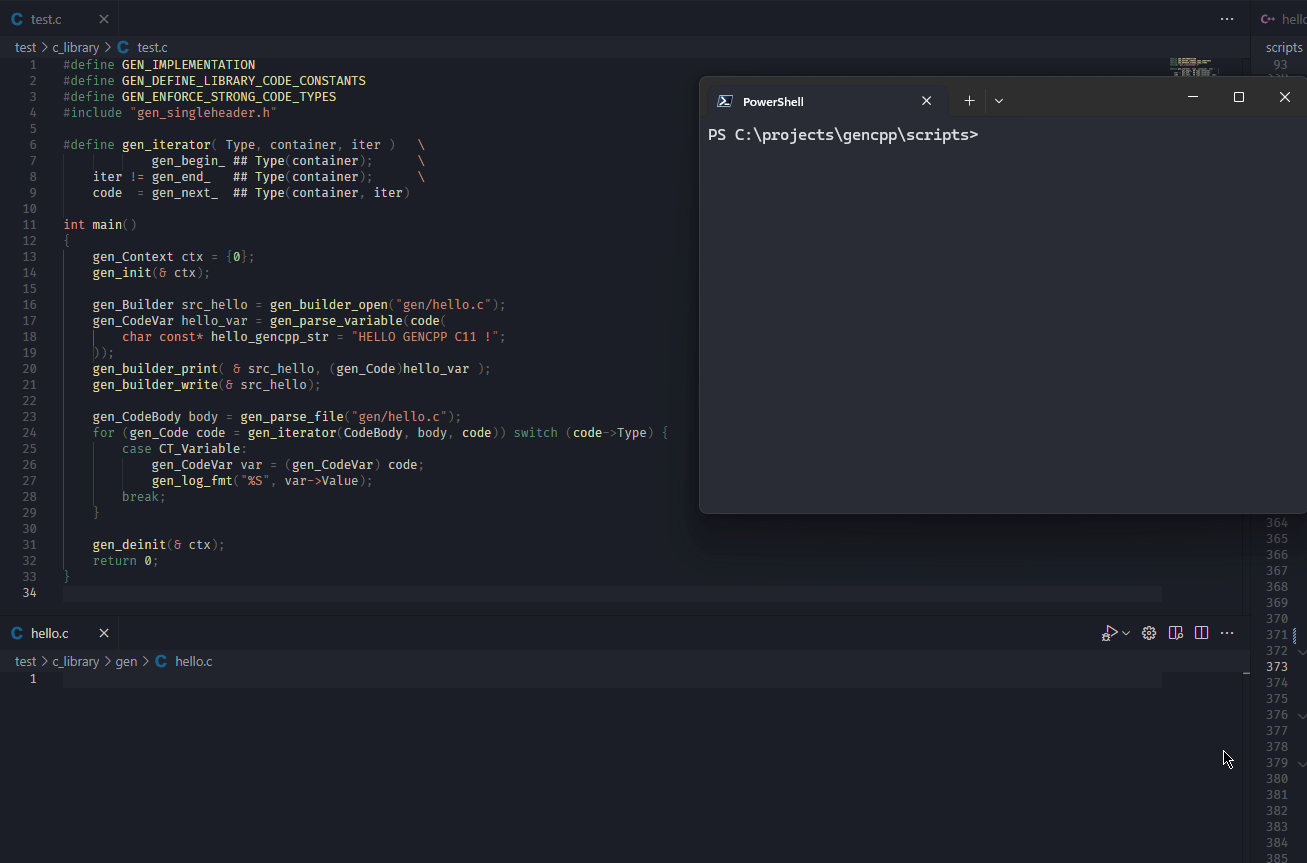The width and height of the screenshot is (1307, 863).
Task: Split the hello.c editor right
Action: pos(1202,633)
